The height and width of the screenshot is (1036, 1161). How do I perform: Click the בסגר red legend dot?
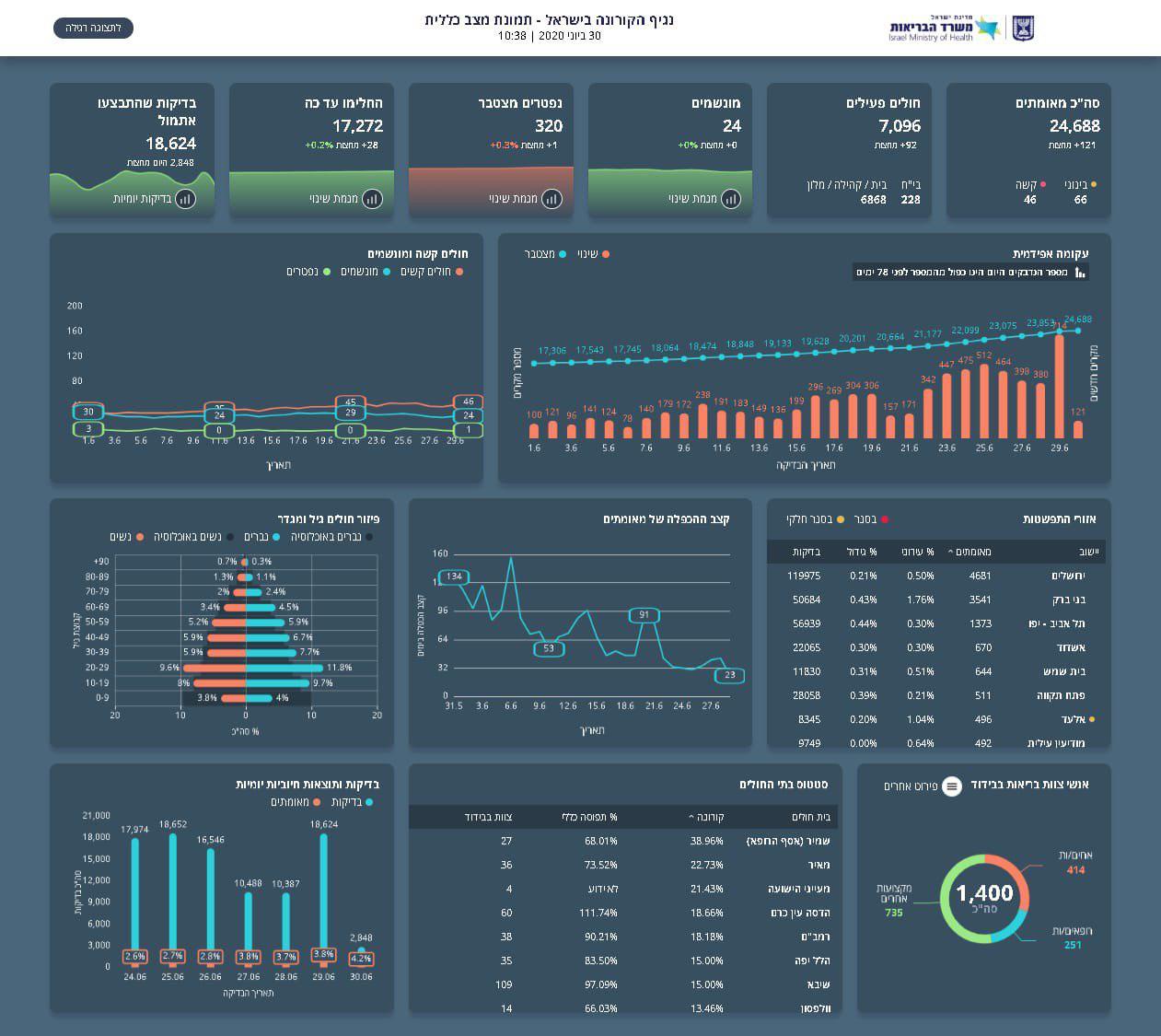(885, 519)
